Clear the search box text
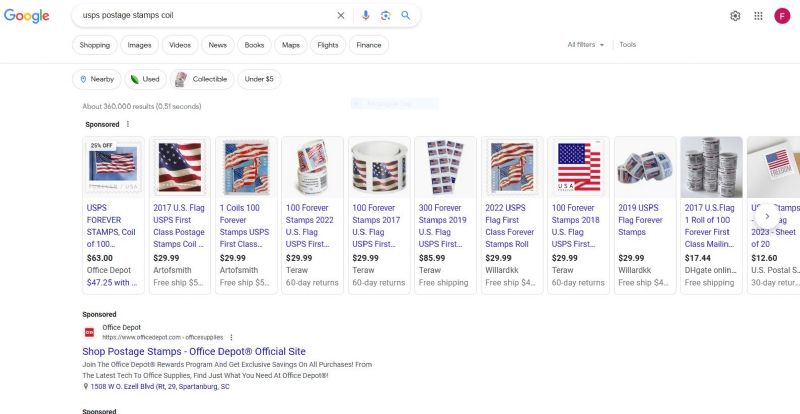The width and height of the screenshot is (800, 414). [340, 16]
